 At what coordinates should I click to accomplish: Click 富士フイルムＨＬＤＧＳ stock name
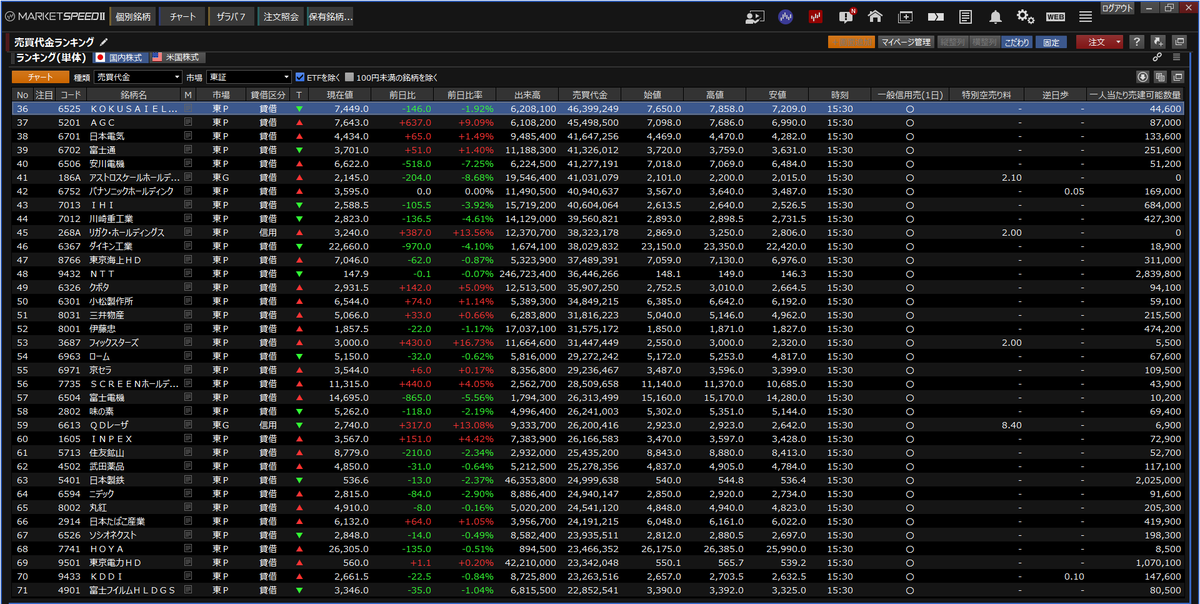(132, 589)
